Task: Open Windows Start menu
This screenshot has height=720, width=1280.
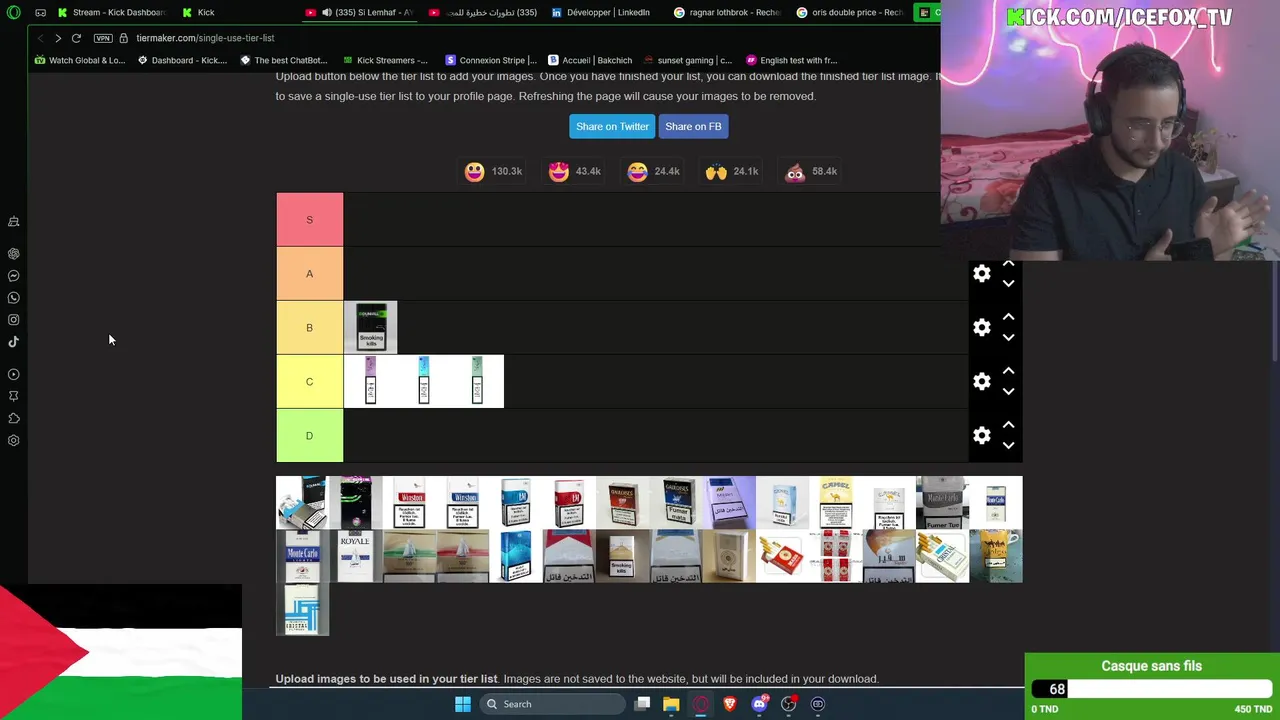Action: click(462, 704)
